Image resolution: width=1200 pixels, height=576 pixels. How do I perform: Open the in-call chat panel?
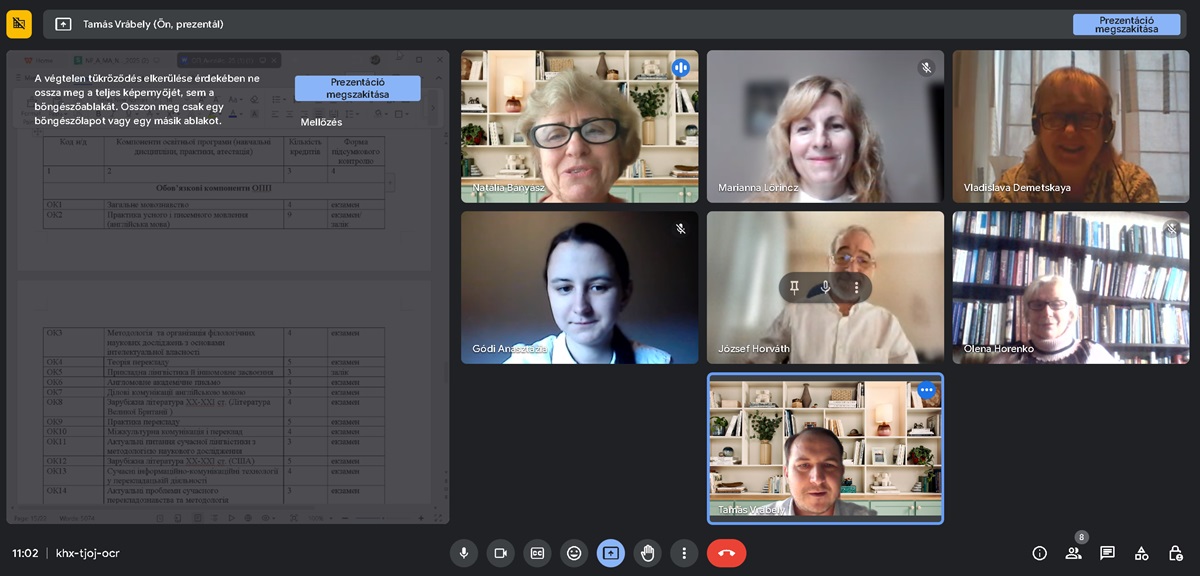(1107, 553)
